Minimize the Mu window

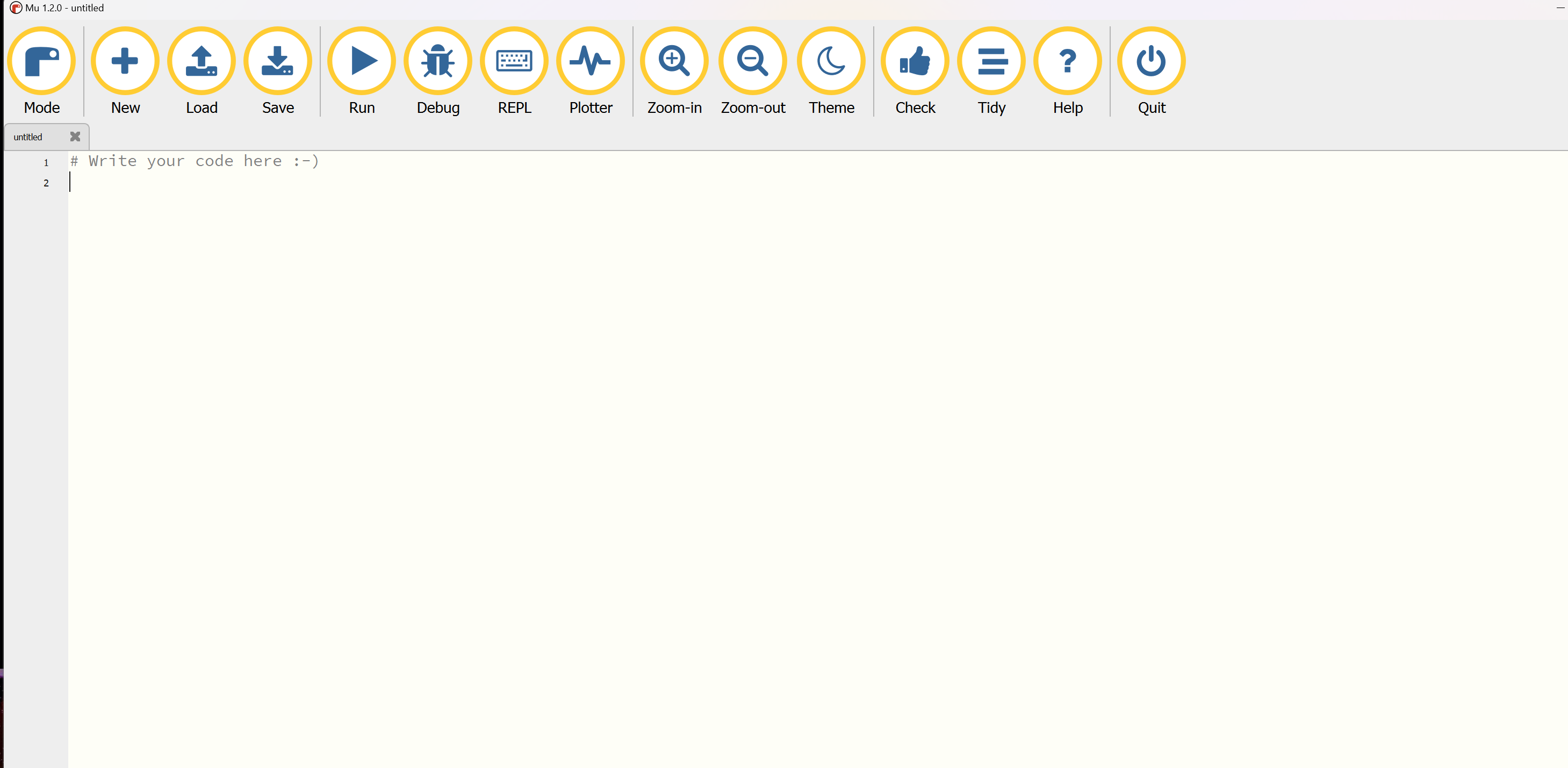click(x=1560, y=8)
